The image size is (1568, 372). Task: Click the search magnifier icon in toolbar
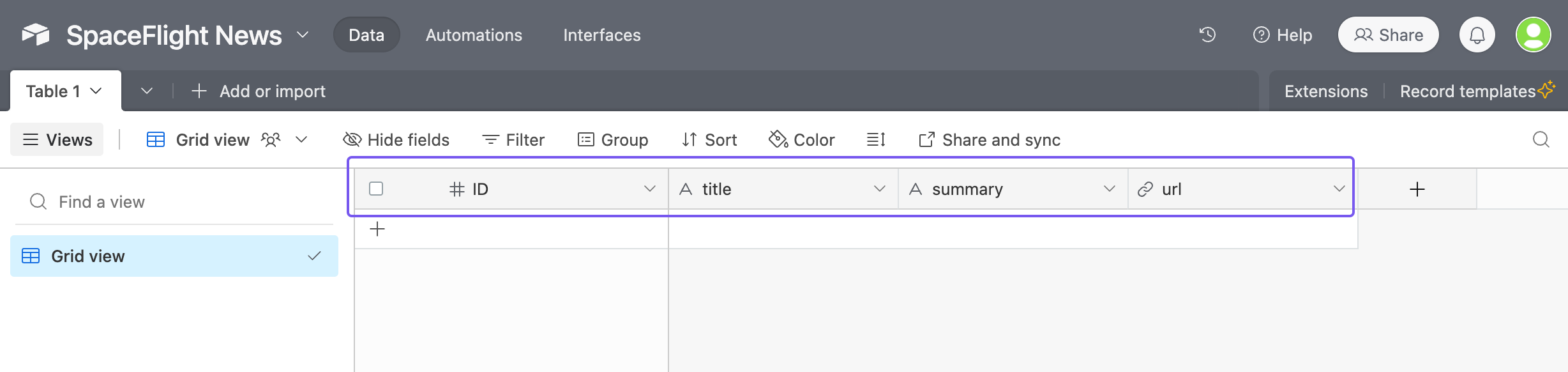(x=1541, y=139)
